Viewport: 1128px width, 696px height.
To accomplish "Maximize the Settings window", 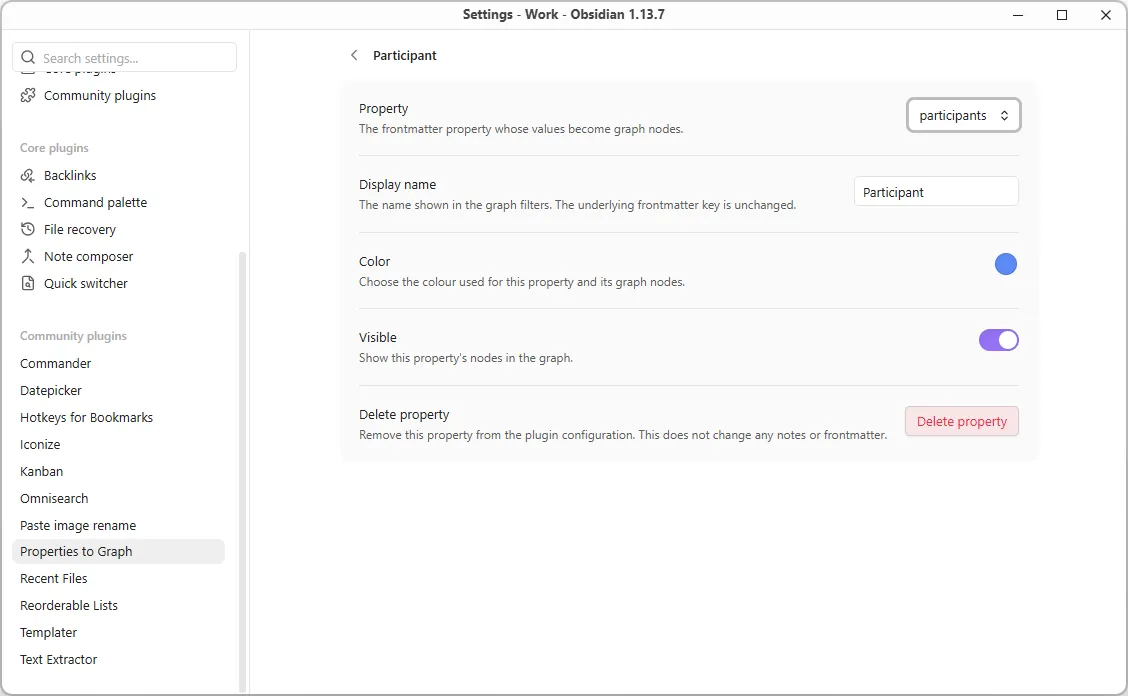I will pyautogui.click(x=1062, y=15).
